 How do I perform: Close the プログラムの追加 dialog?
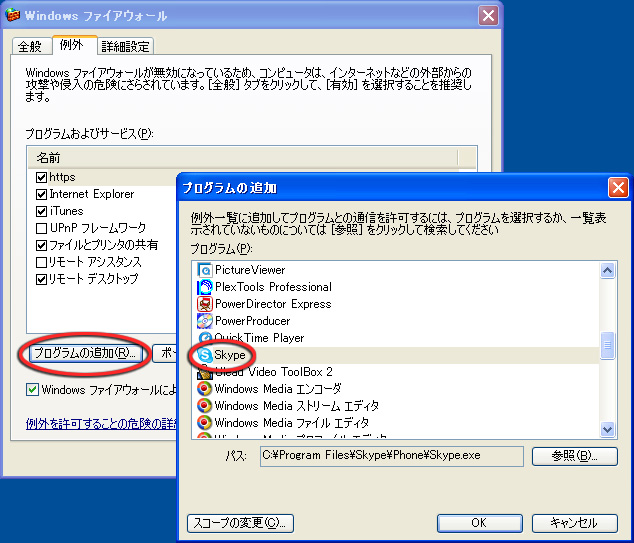[x=618, y=188]
